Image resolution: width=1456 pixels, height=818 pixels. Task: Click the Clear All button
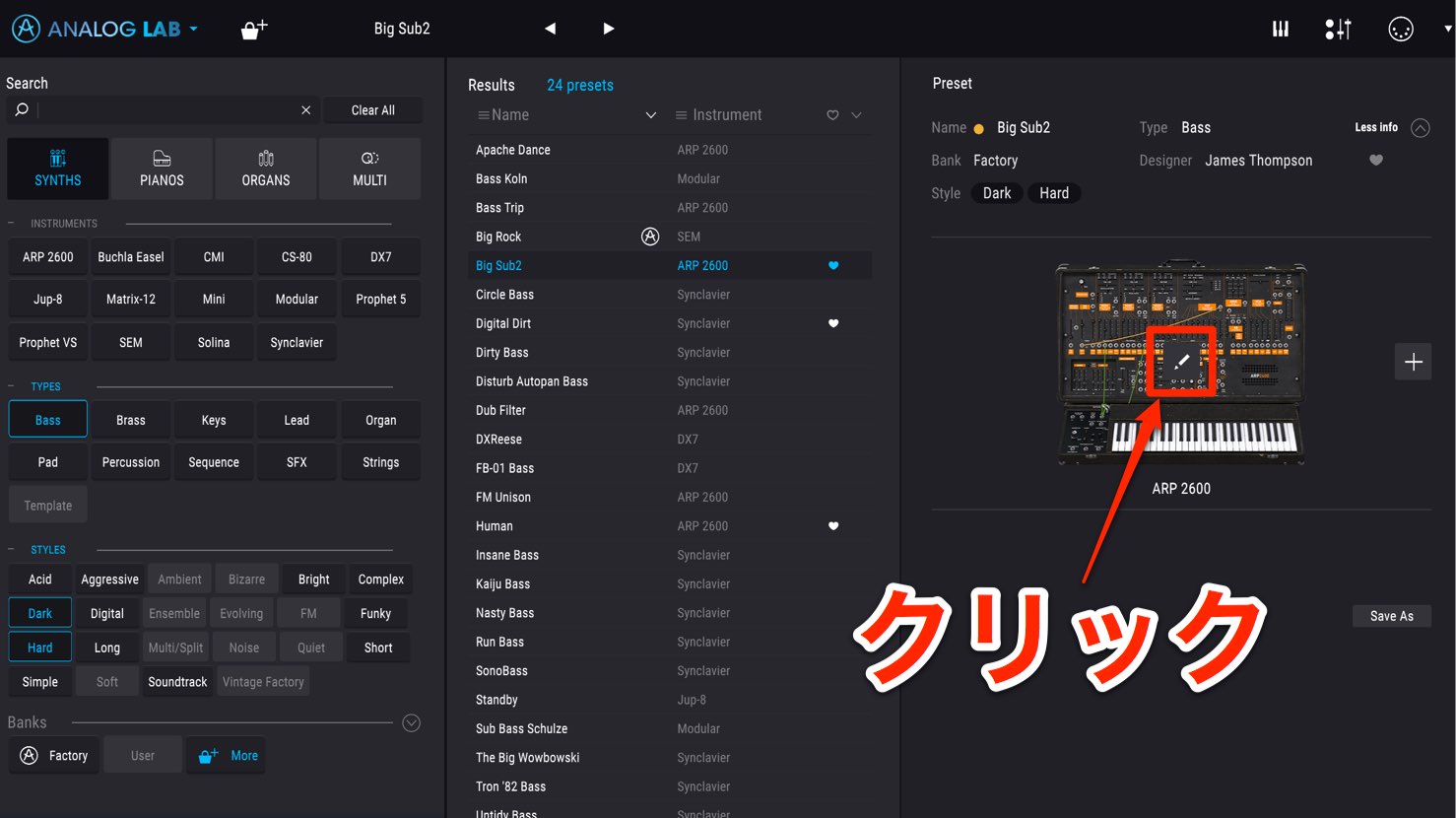[x=373, y=110]
